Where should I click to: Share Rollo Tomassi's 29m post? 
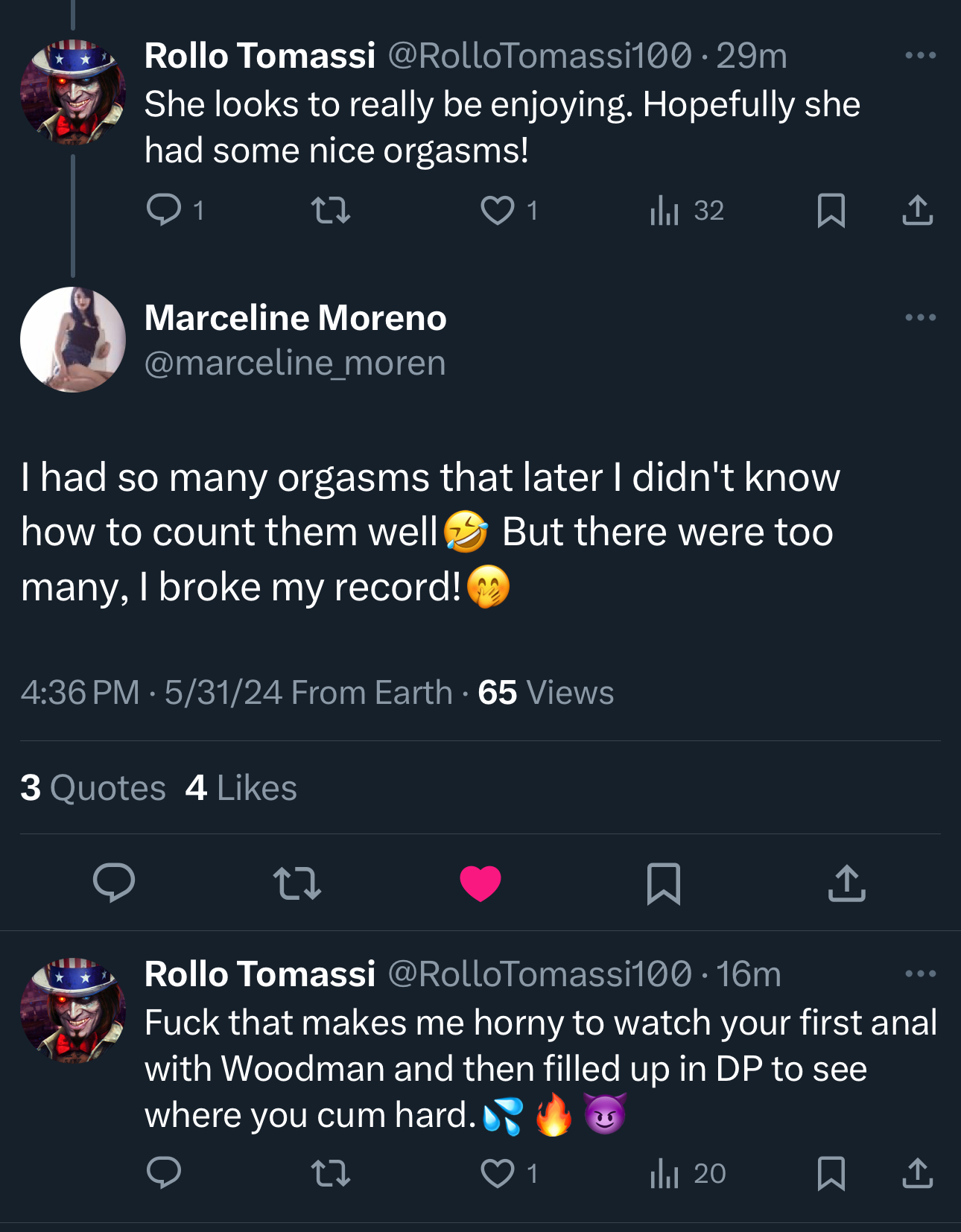pos(917,210)
